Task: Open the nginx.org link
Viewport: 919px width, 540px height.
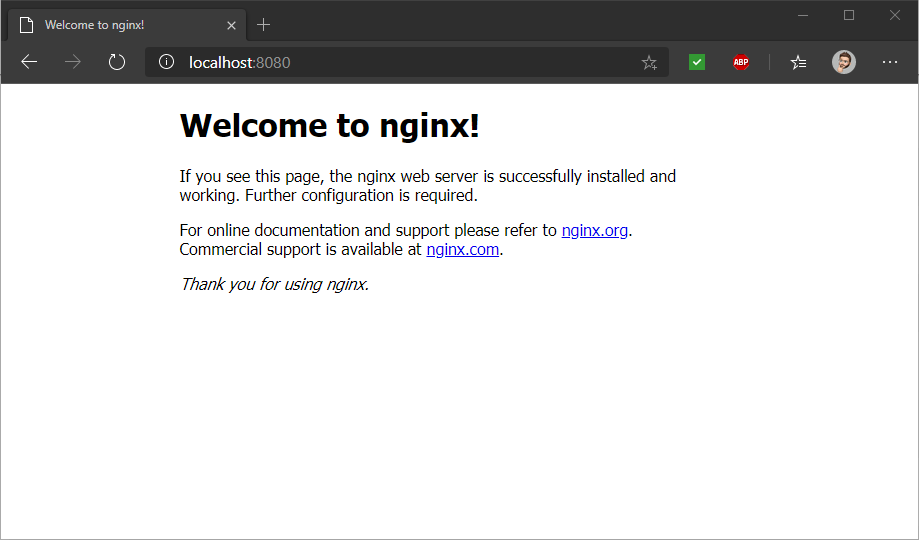Action: point(594,230)
